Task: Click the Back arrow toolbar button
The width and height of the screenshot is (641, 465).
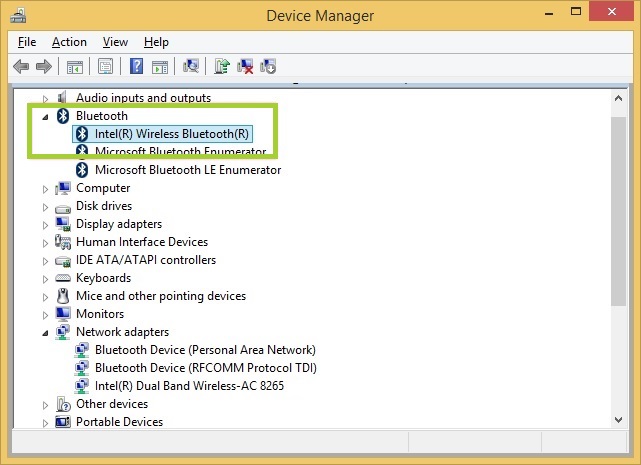Action: pyautogui.click(x=21, y=66)
